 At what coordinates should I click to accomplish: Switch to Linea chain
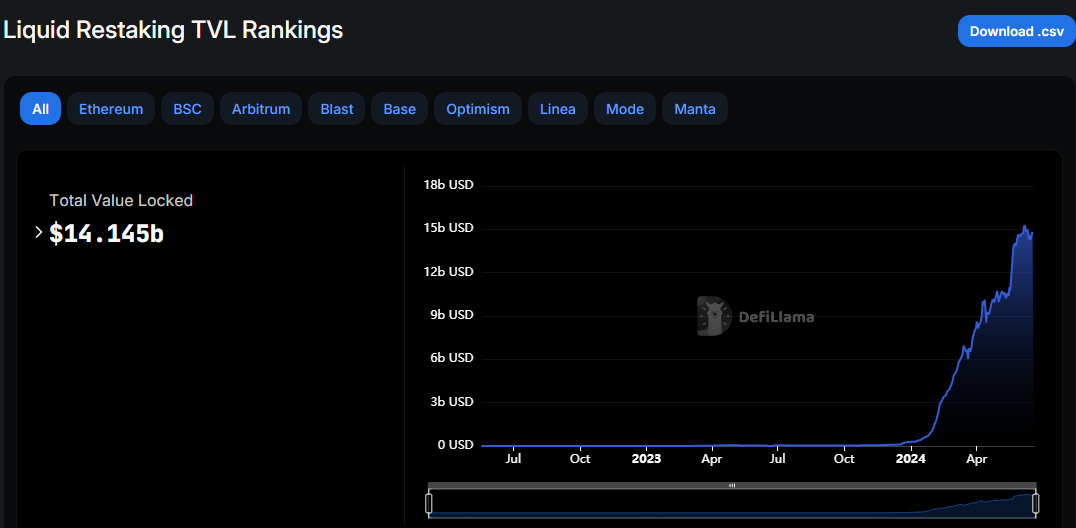click(557, 109)
